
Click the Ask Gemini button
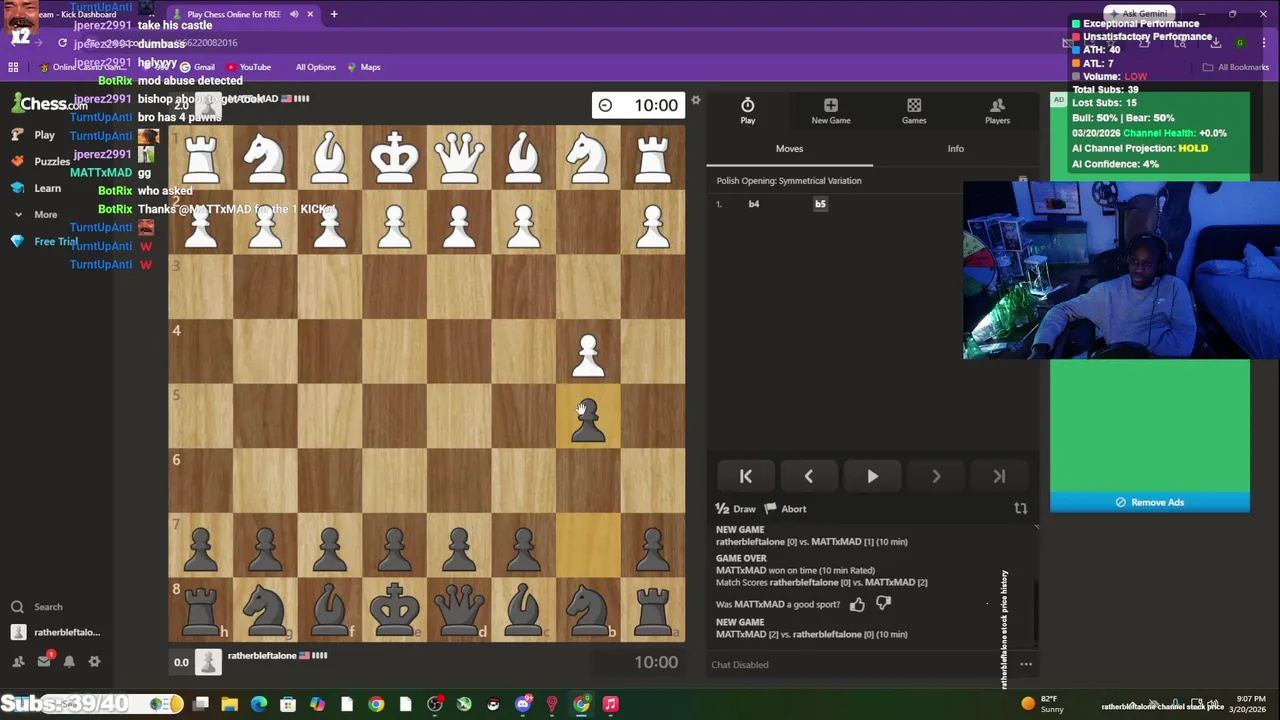(x=1138, y=14)
